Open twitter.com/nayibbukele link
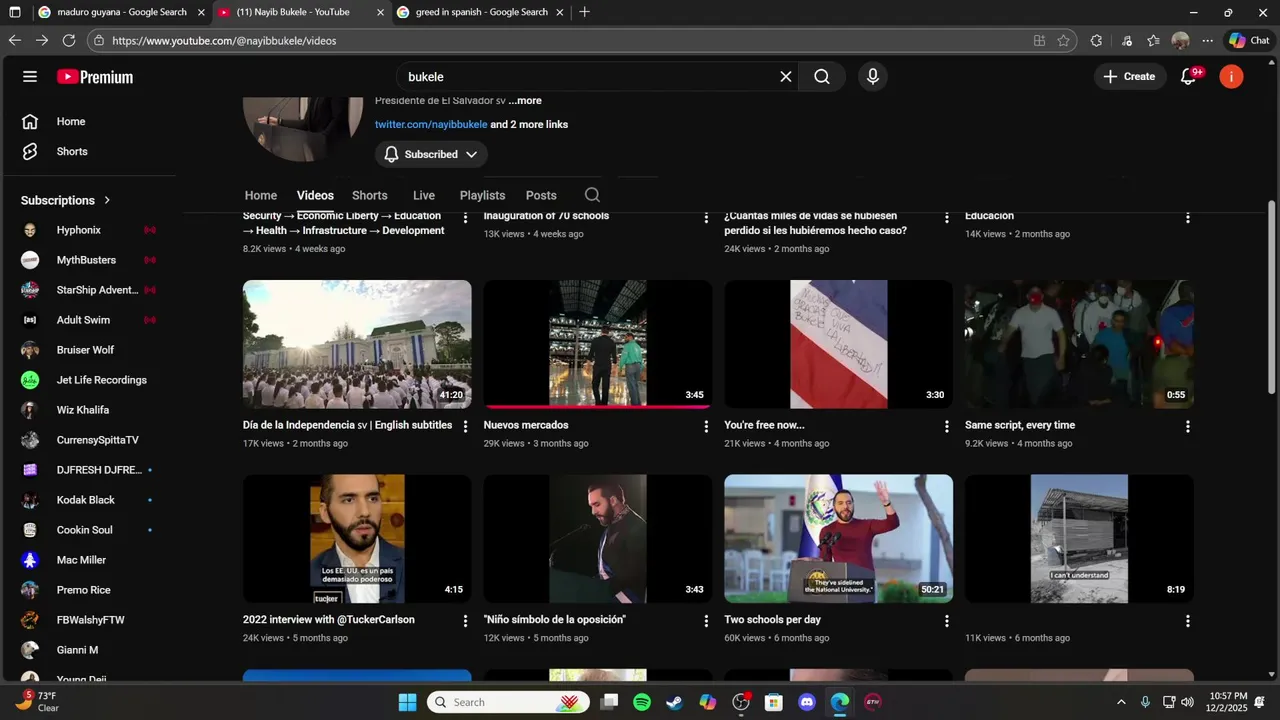1280x720 pixels. 431,125
